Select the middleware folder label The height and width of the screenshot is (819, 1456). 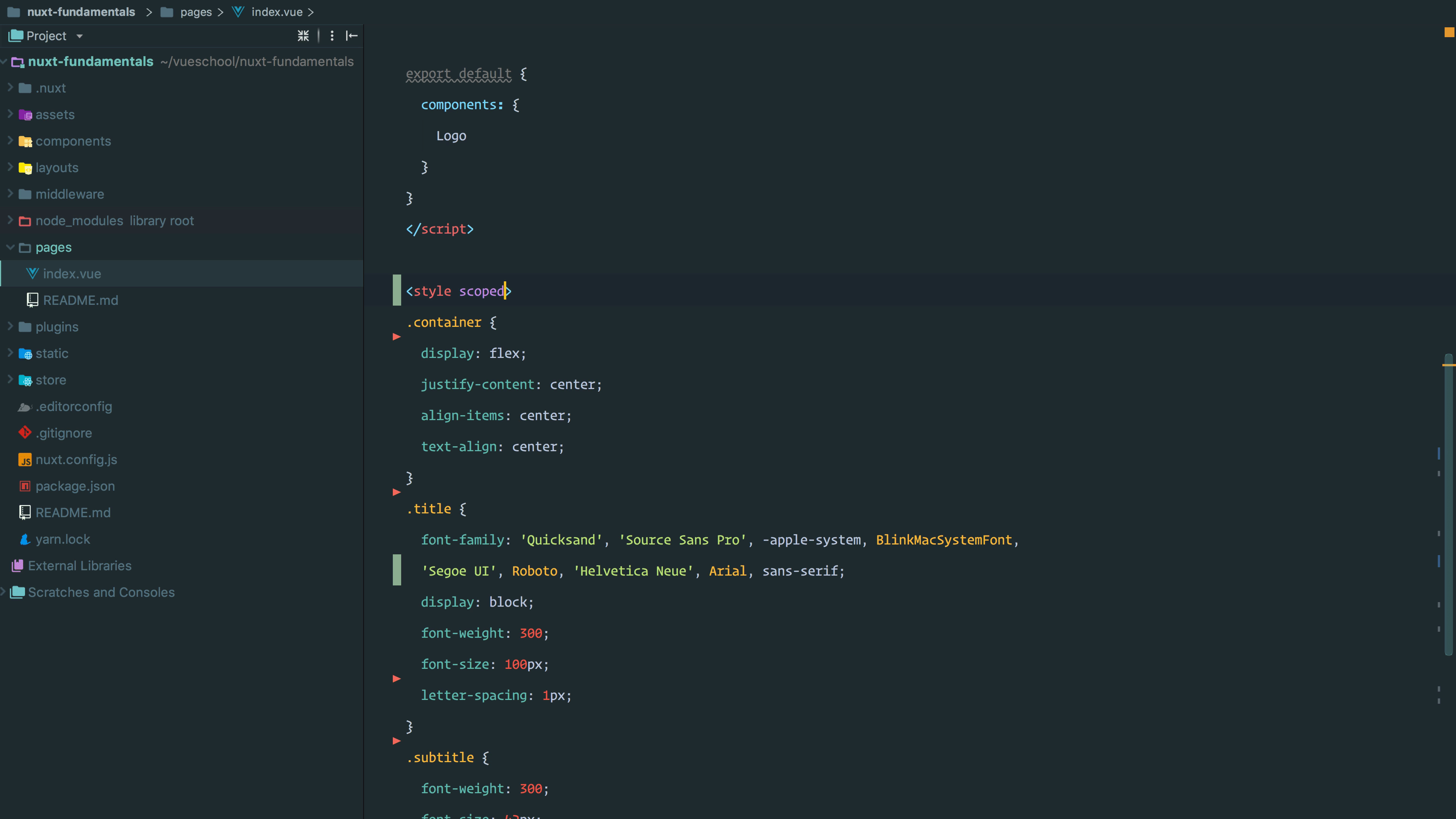69,194
